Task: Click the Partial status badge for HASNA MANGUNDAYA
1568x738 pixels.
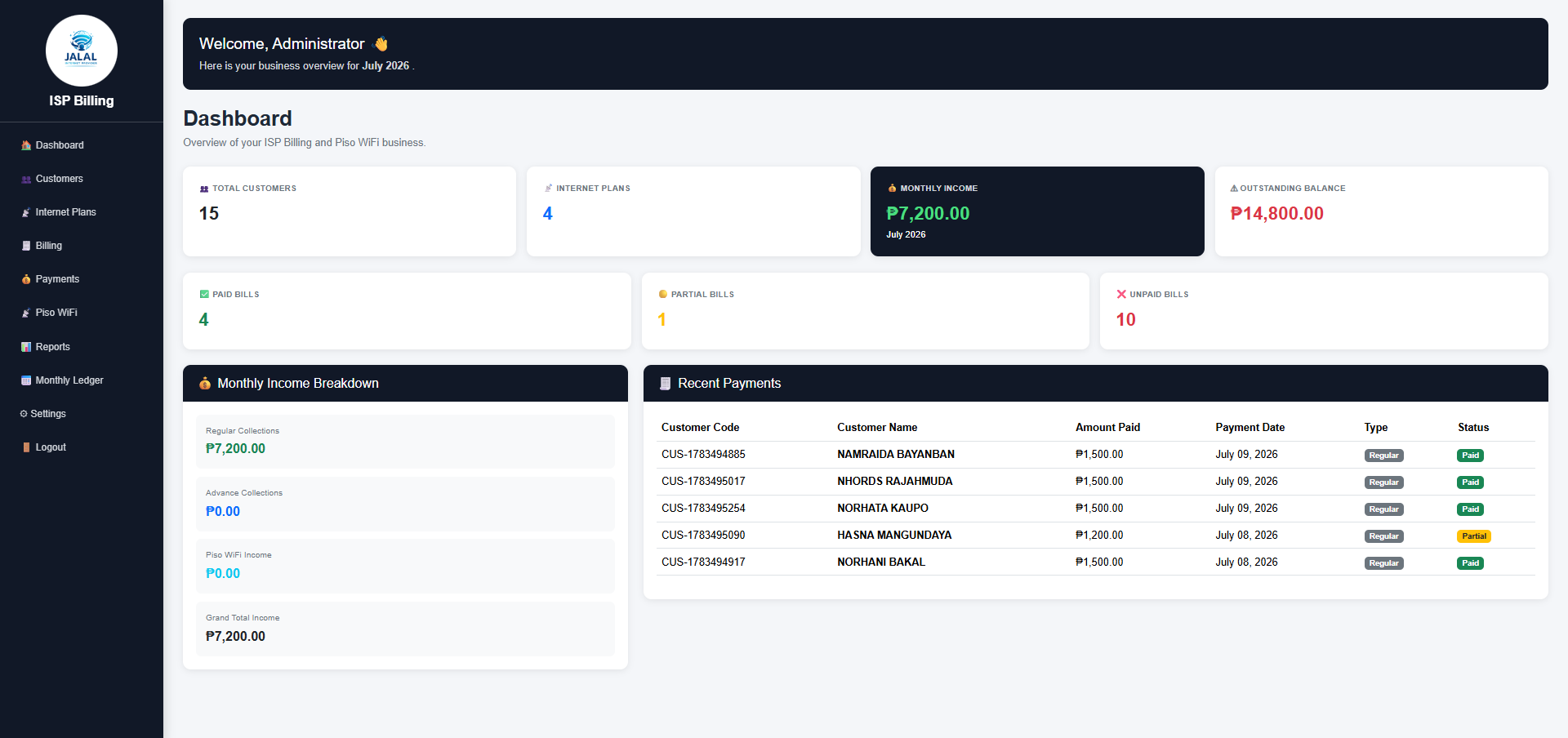Action: click(x=1474, y=536)
